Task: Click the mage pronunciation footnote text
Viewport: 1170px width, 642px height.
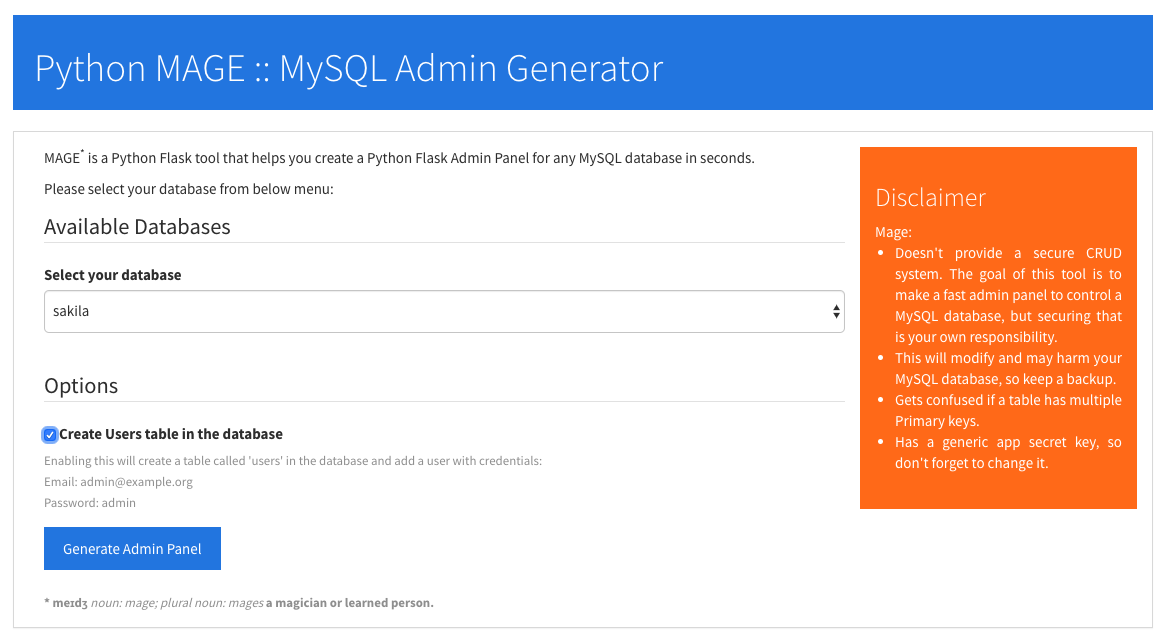Action: [x=239, y=602]
